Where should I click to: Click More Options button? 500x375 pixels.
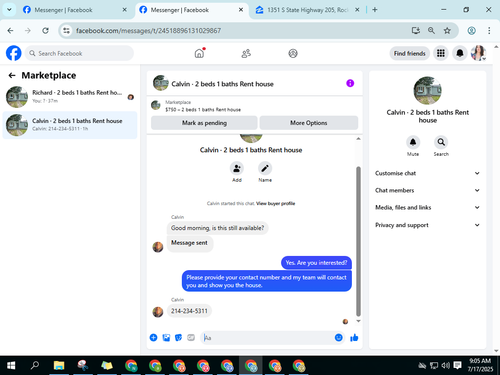click(309, 123)
